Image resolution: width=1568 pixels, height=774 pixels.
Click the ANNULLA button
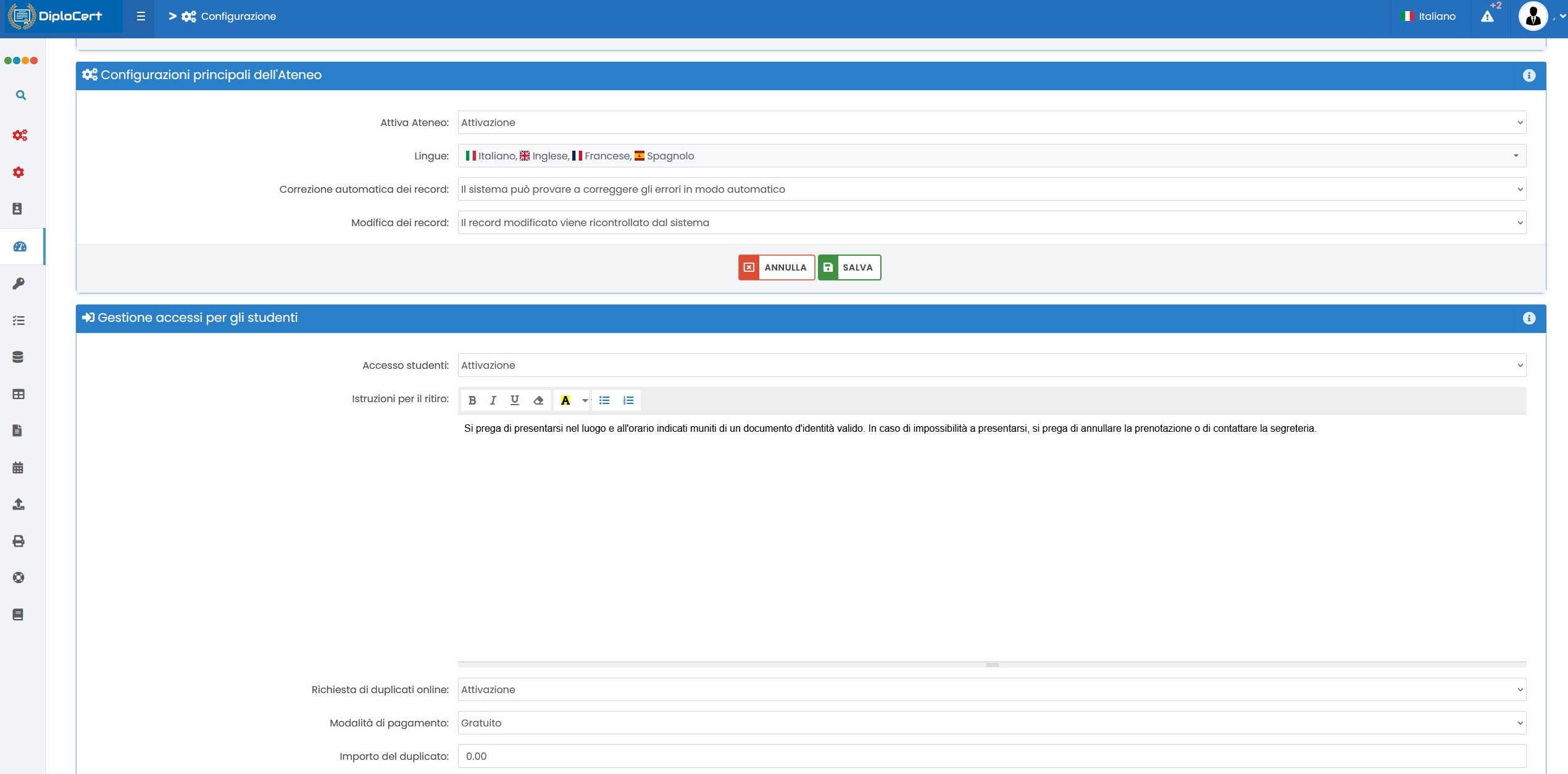pyautogui.click(x=776, y=267)
